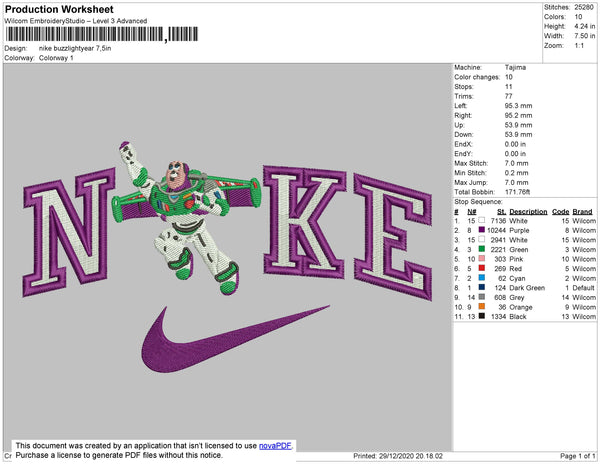Viewport: 600px width, 464px height.
Task: Click 'Wilcom EmbroideryStudio – Level 3 Advanced' text
Action: [76, 21]
